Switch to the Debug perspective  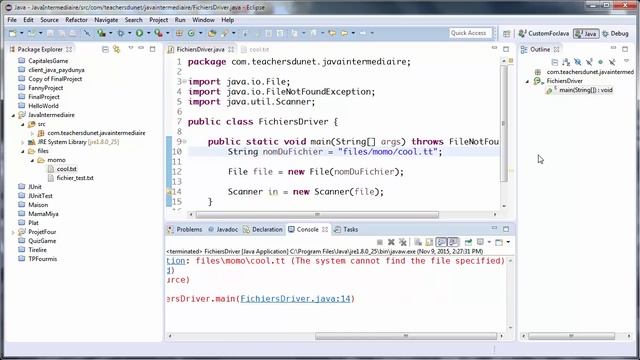pos(615,33)
